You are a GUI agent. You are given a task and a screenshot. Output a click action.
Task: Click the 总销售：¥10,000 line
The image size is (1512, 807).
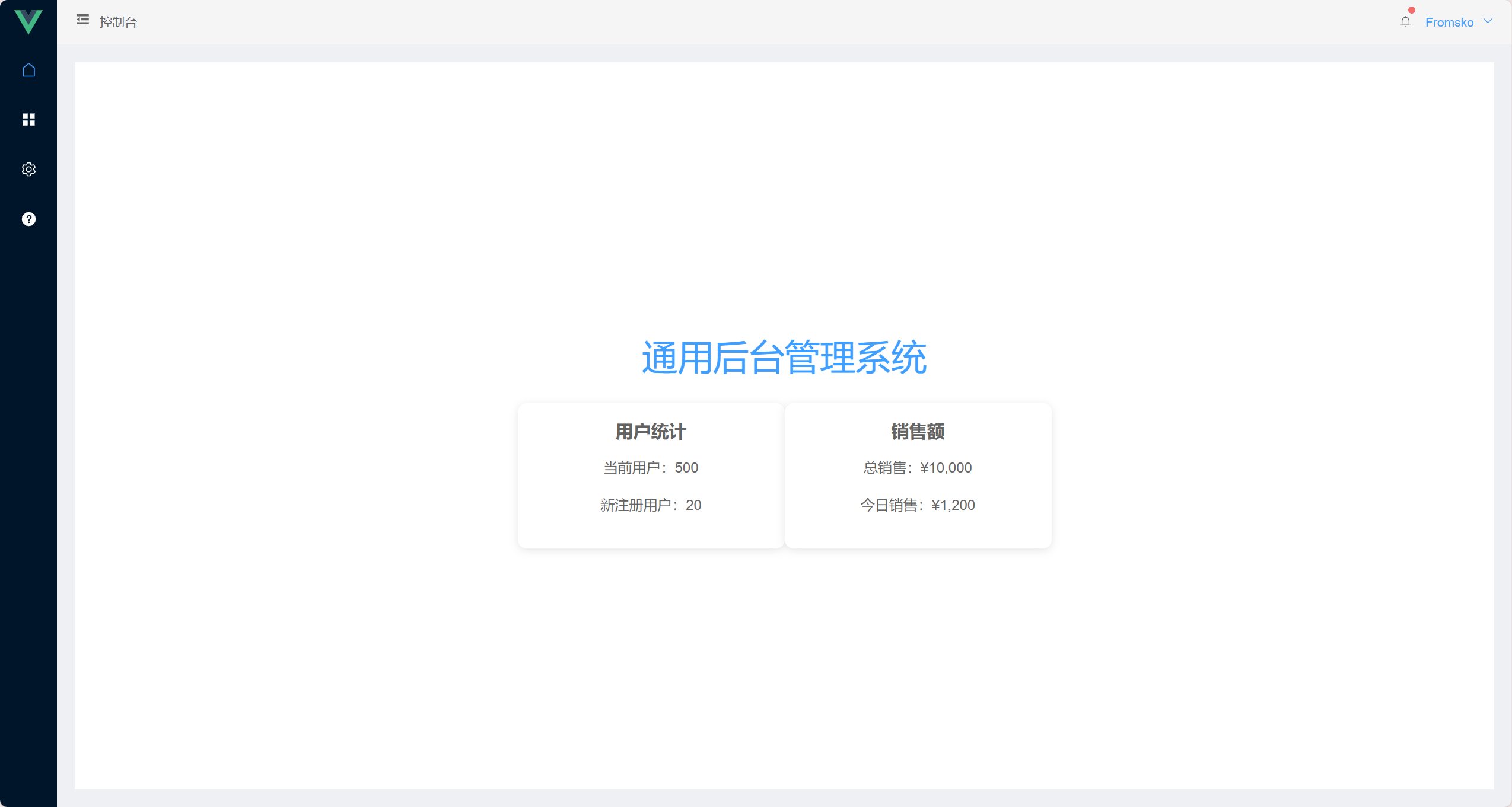point(917,468)
